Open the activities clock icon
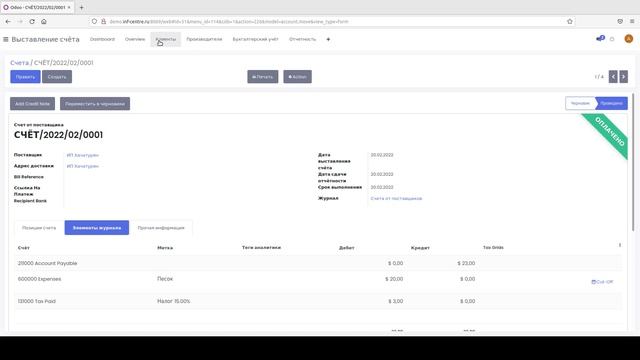The height and width of the screenshot is (360, 640). (612, 39)
